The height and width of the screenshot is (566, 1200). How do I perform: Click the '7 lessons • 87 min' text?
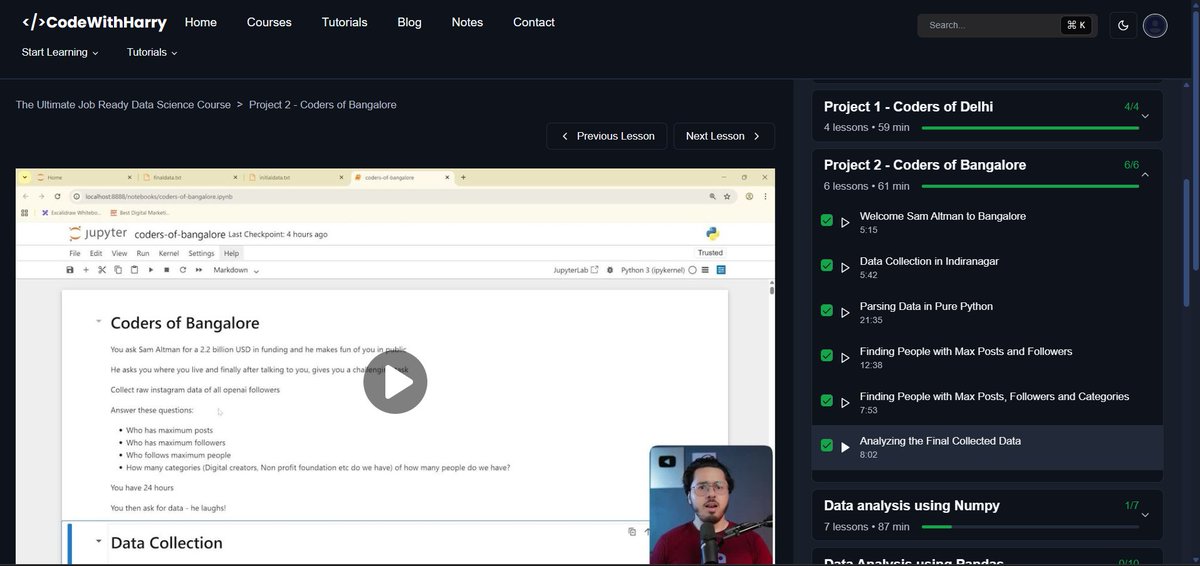pyautogui.click(x=866, y=527)
